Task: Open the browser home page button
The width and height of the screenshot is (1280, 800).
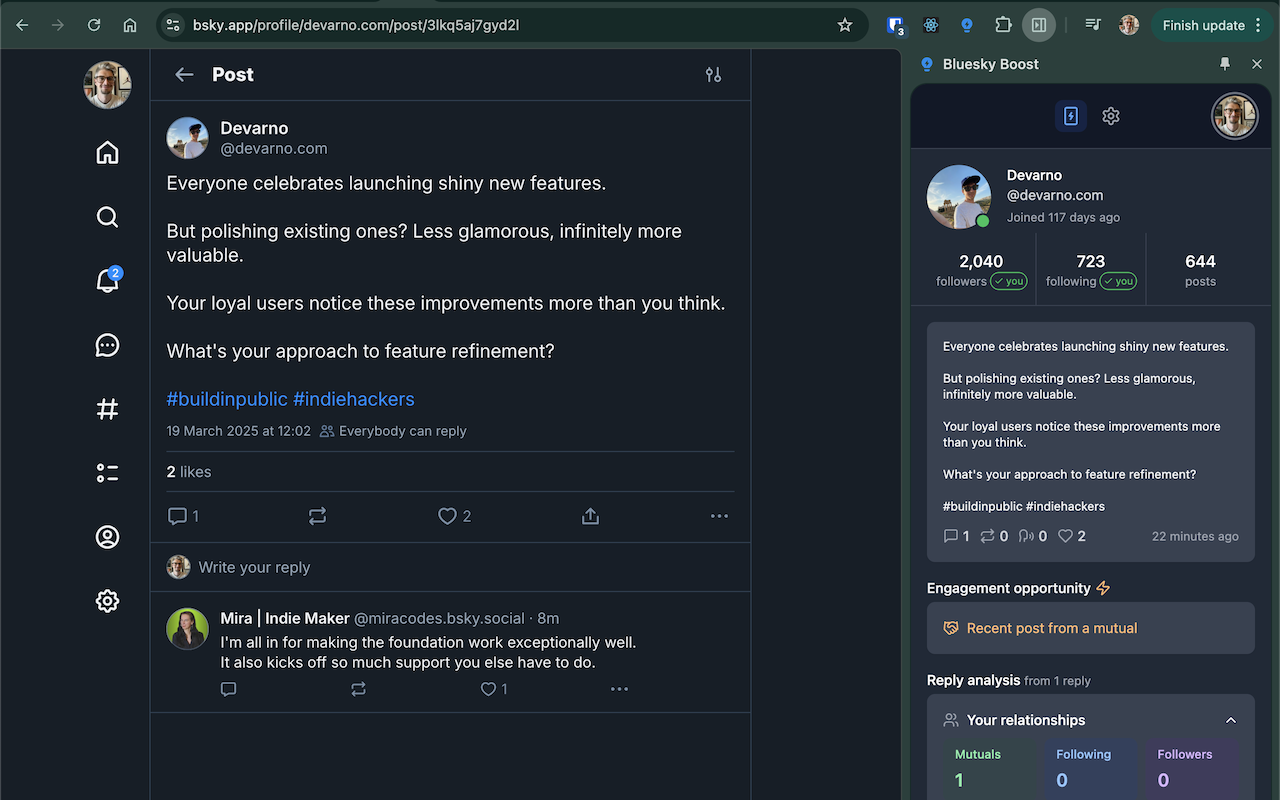Action: point(130,25)
